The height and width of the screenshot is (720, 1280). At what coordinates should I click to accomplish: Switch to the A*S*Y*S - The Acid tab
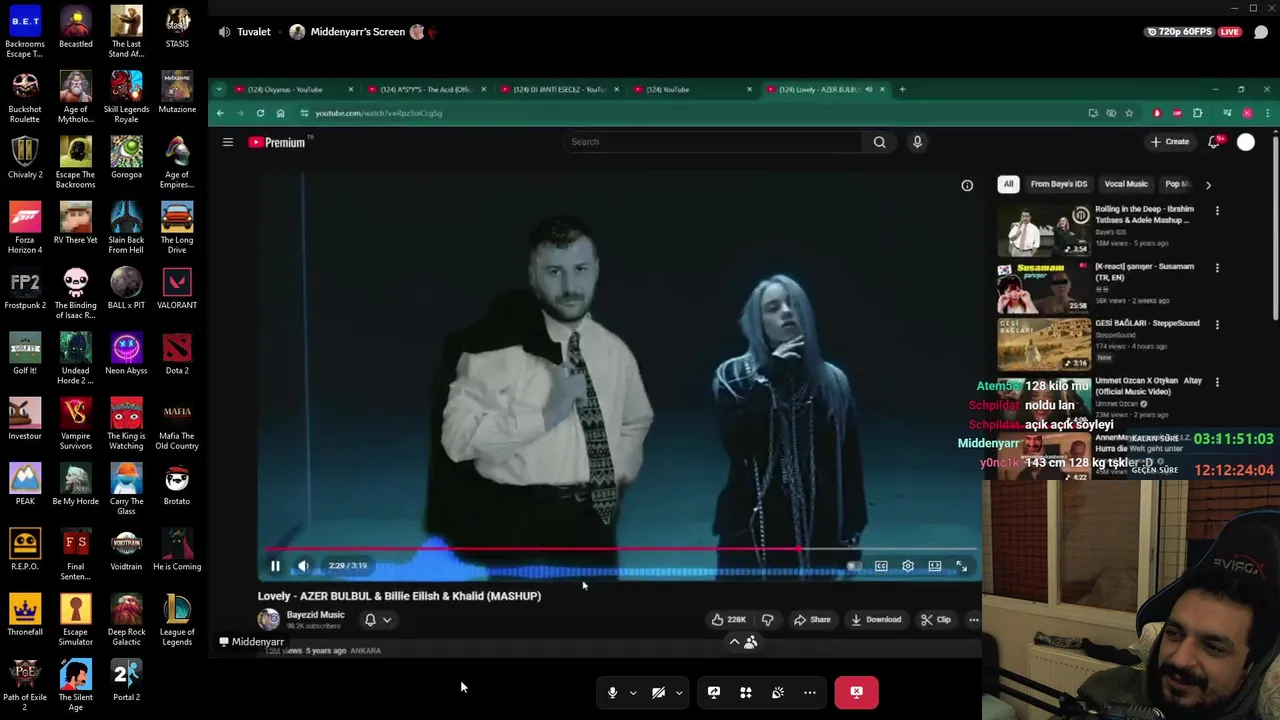426,90
